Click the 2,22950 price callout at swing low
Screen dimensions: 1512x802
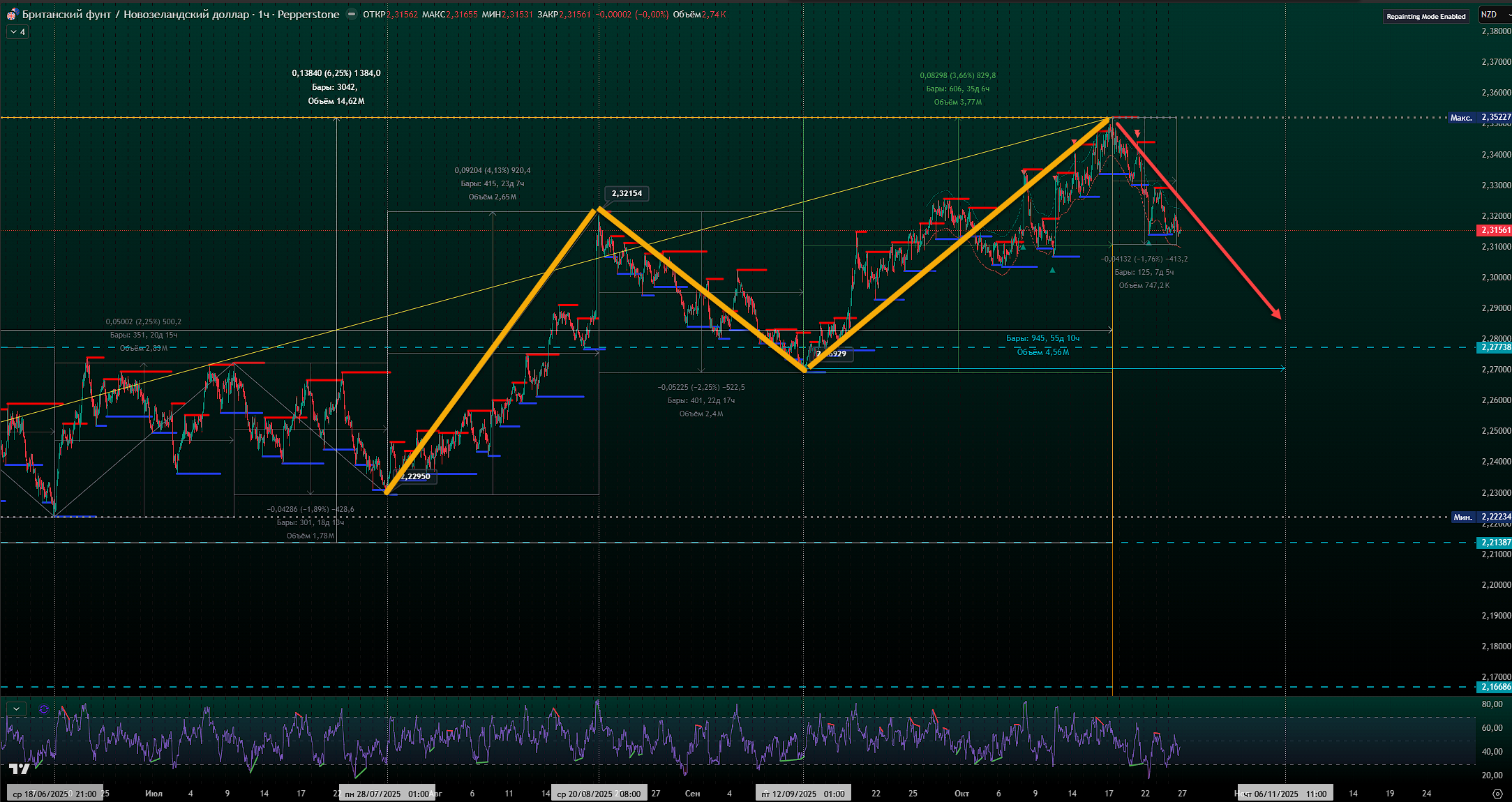coord(417,476)
